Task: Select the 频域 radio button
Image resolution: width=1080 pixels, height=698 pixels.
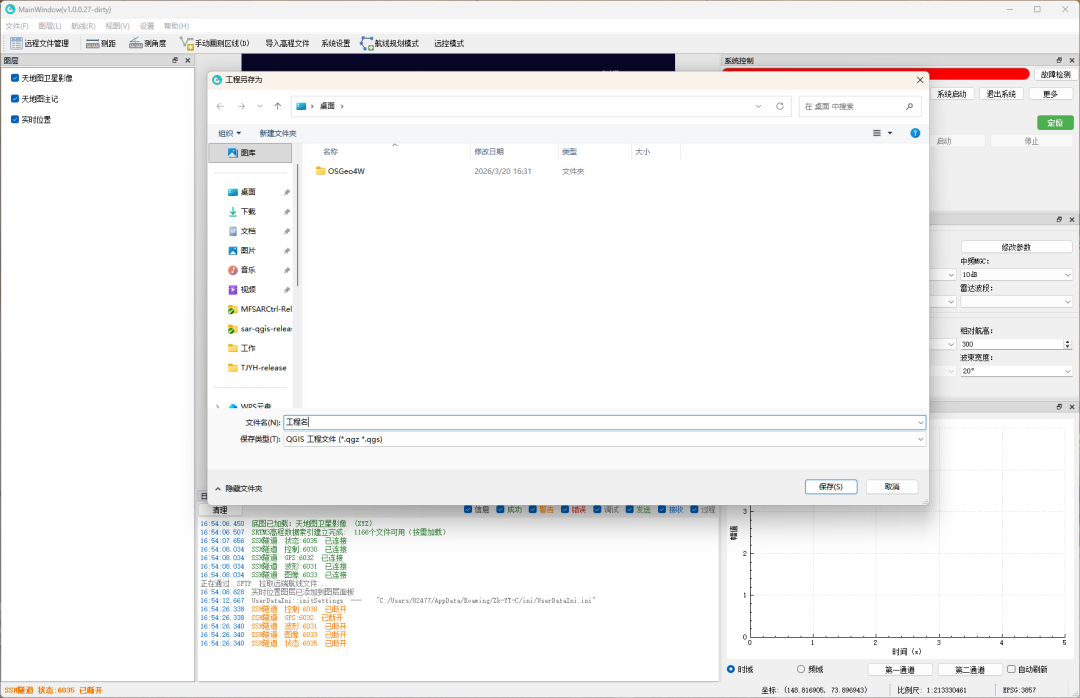Action: point(800,669)
